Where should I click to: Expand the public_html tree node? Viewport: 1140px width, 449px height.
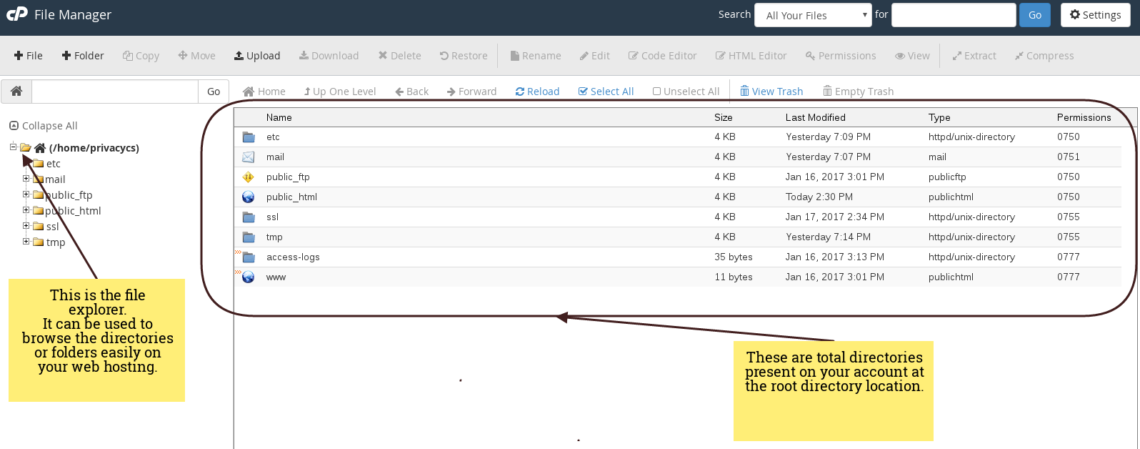(26, 210)
